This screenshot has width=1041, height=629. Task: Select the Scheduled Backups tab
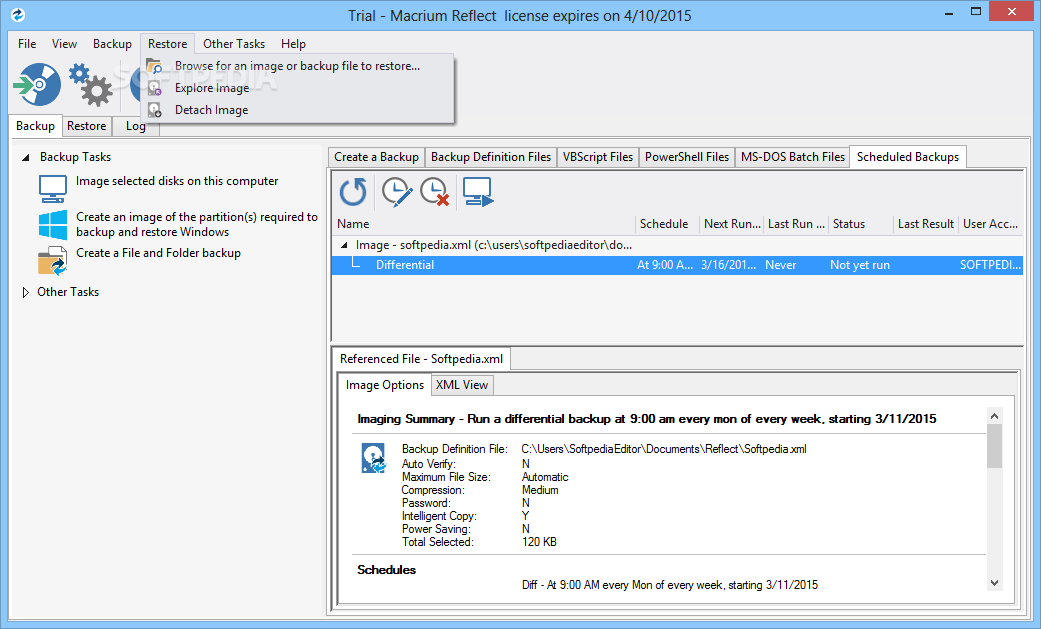(x=908, y=157)
